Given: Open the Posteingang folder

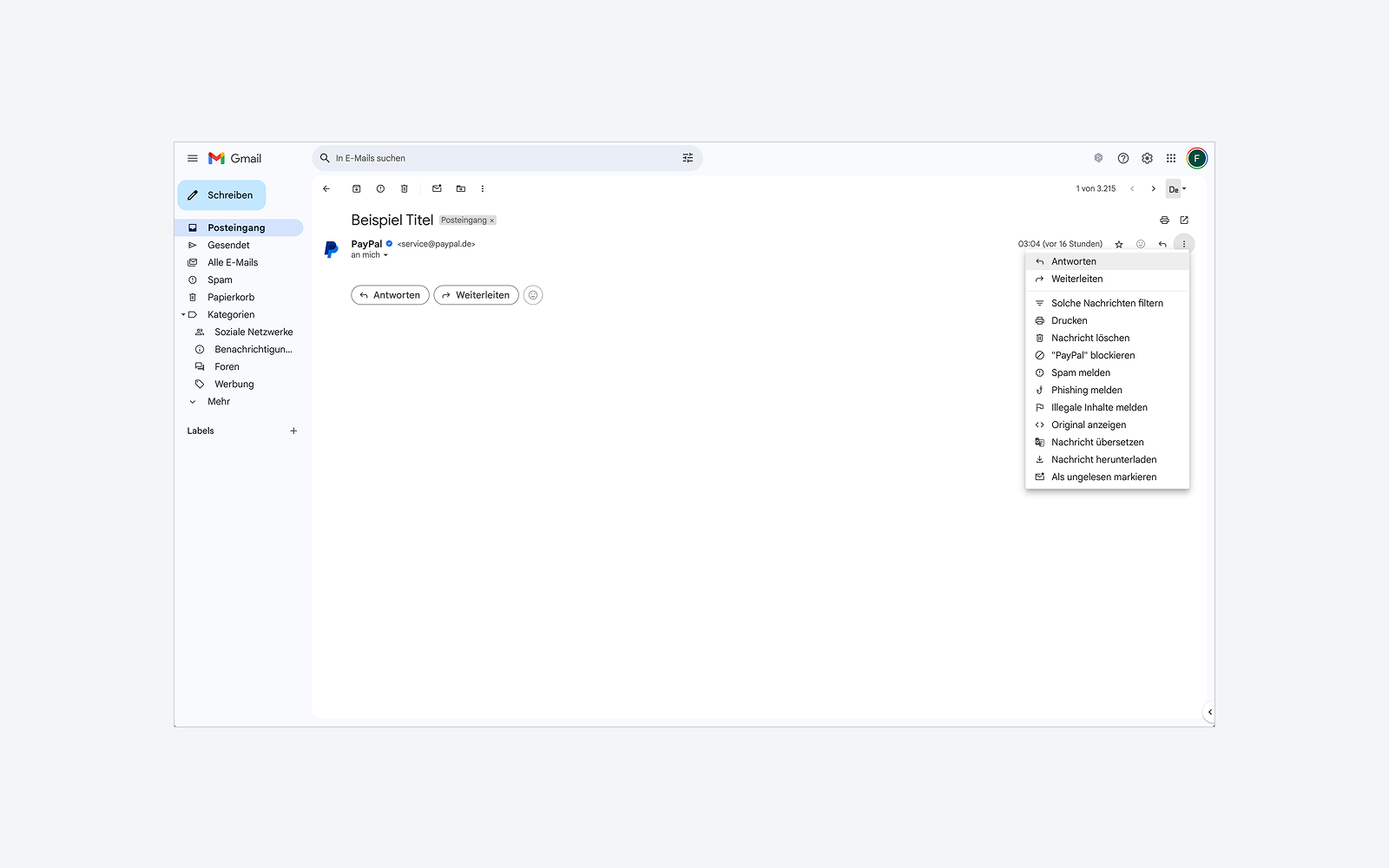Looking at the screenshot, I should coord(239,227).
